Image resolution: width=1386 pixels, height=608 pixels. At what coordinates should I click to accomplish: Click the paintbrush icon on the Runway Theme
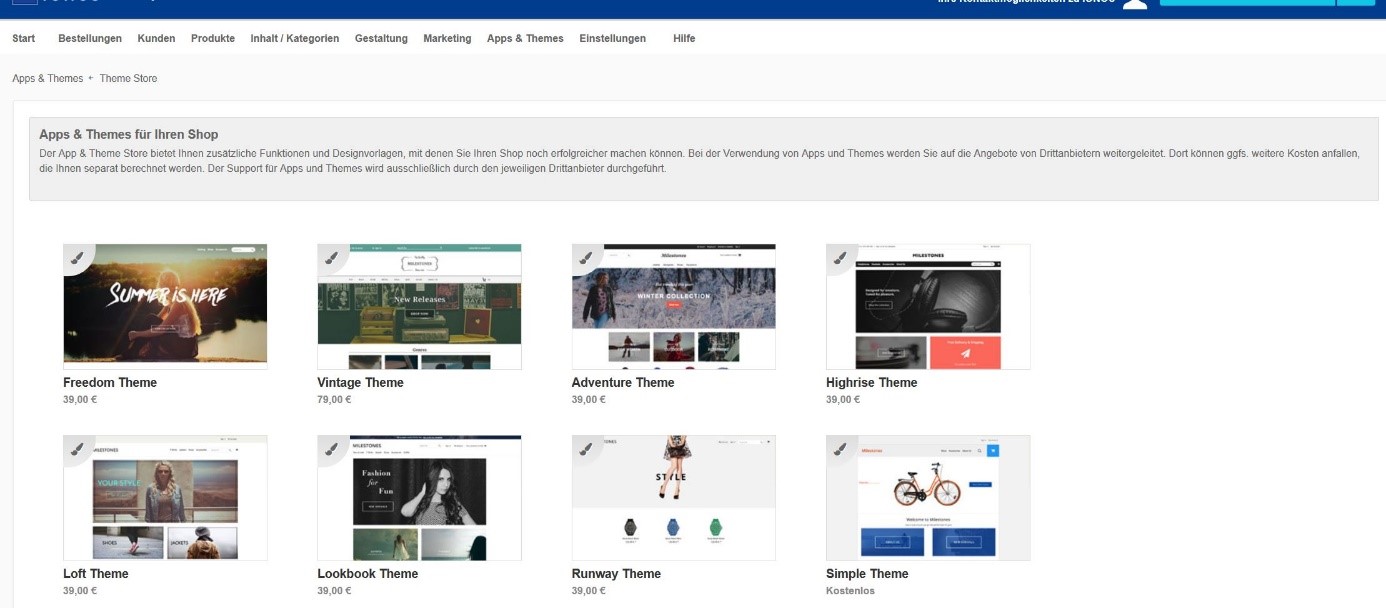586,449
